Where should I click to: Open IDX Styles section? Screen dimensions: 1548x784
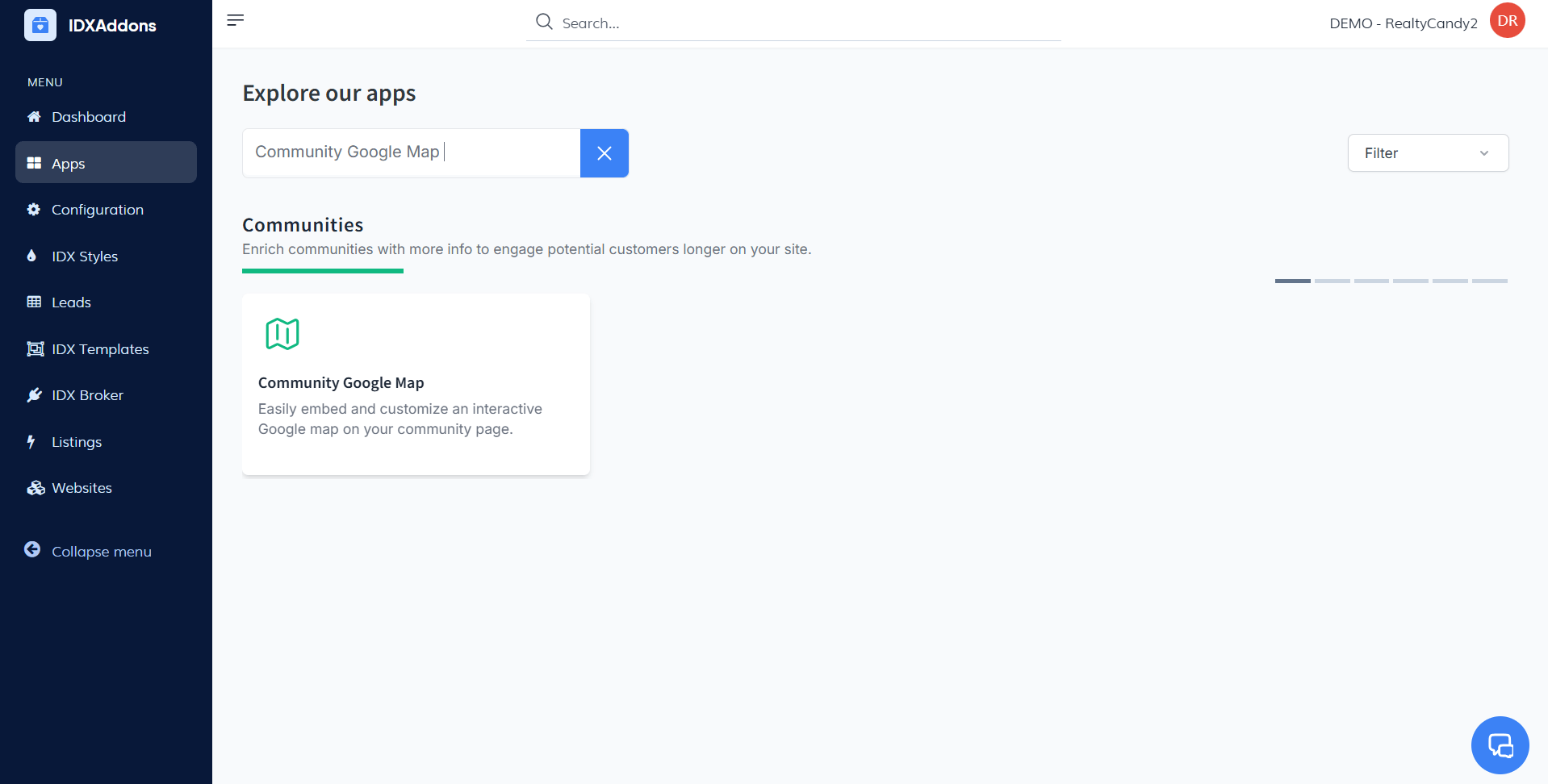click(85, 256)
